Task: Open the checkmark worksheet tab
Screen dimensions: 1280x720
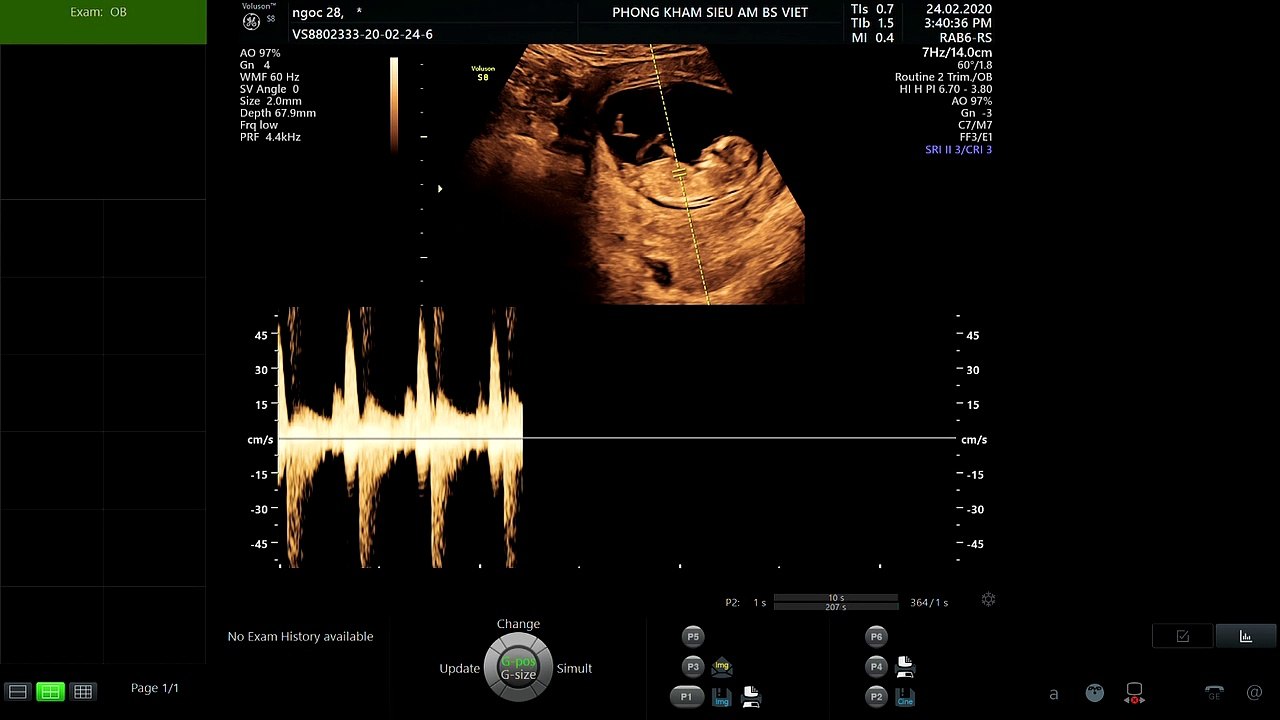Action: [1182, 636]
